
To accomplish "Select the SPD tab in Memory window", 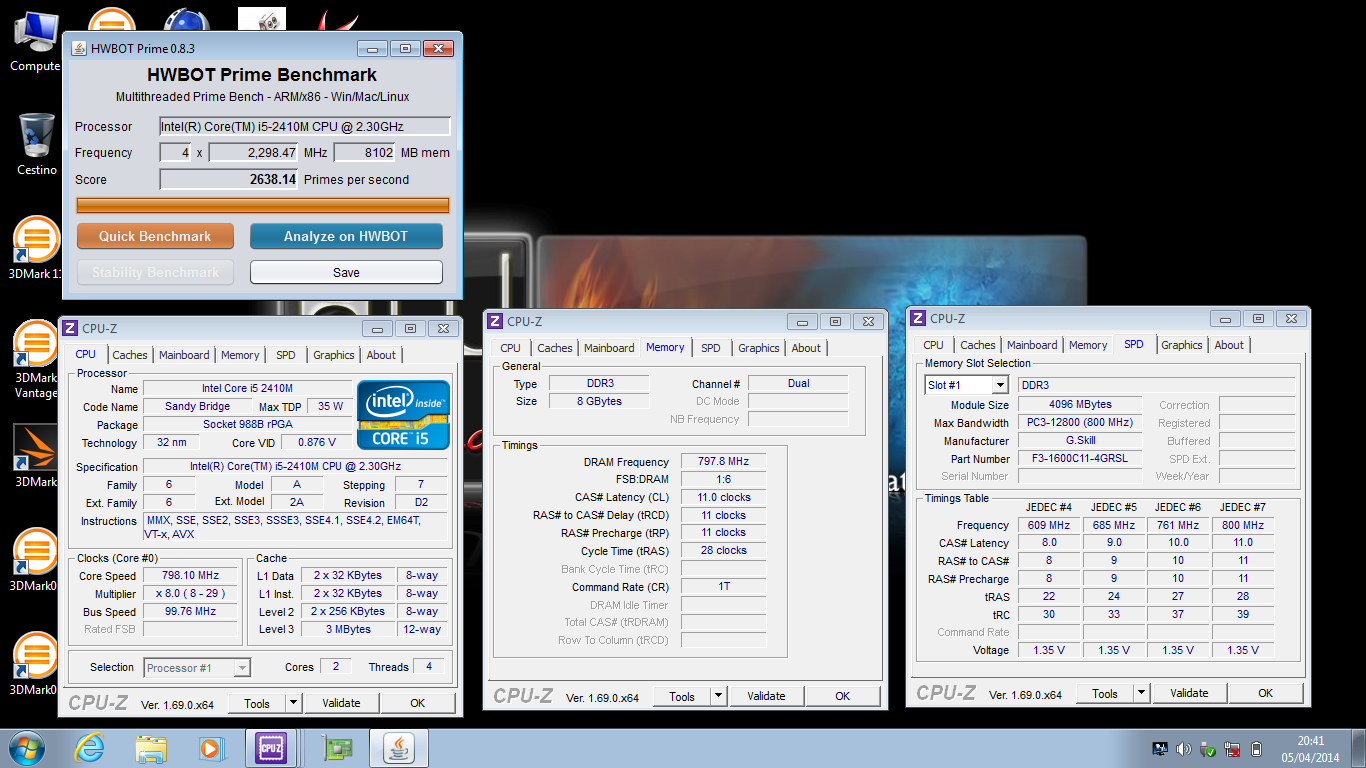I will tap(711, 348).
